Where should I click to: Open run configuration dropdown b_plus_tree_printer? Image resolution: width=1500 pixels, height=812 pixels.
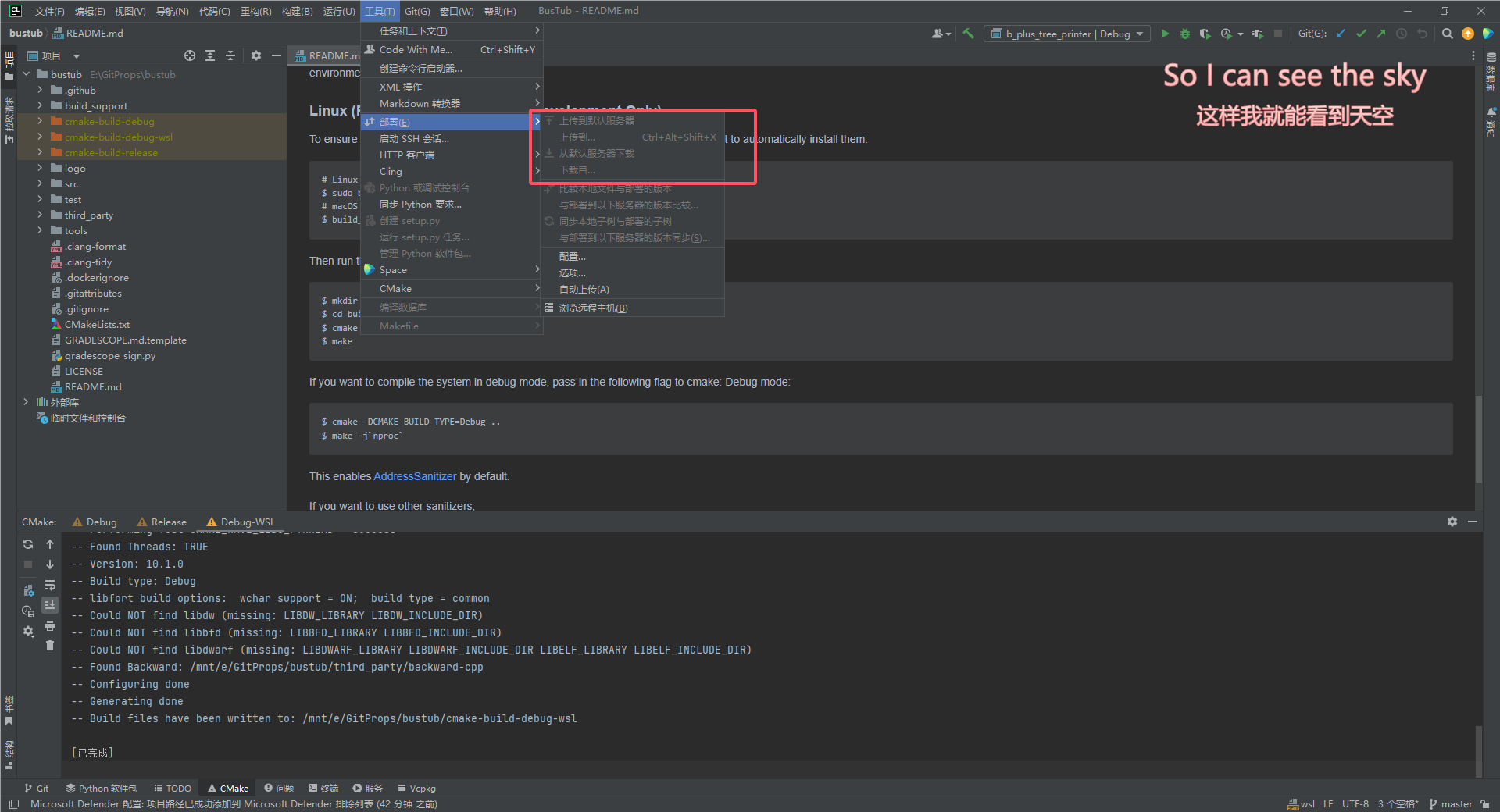pos(1067,34)
